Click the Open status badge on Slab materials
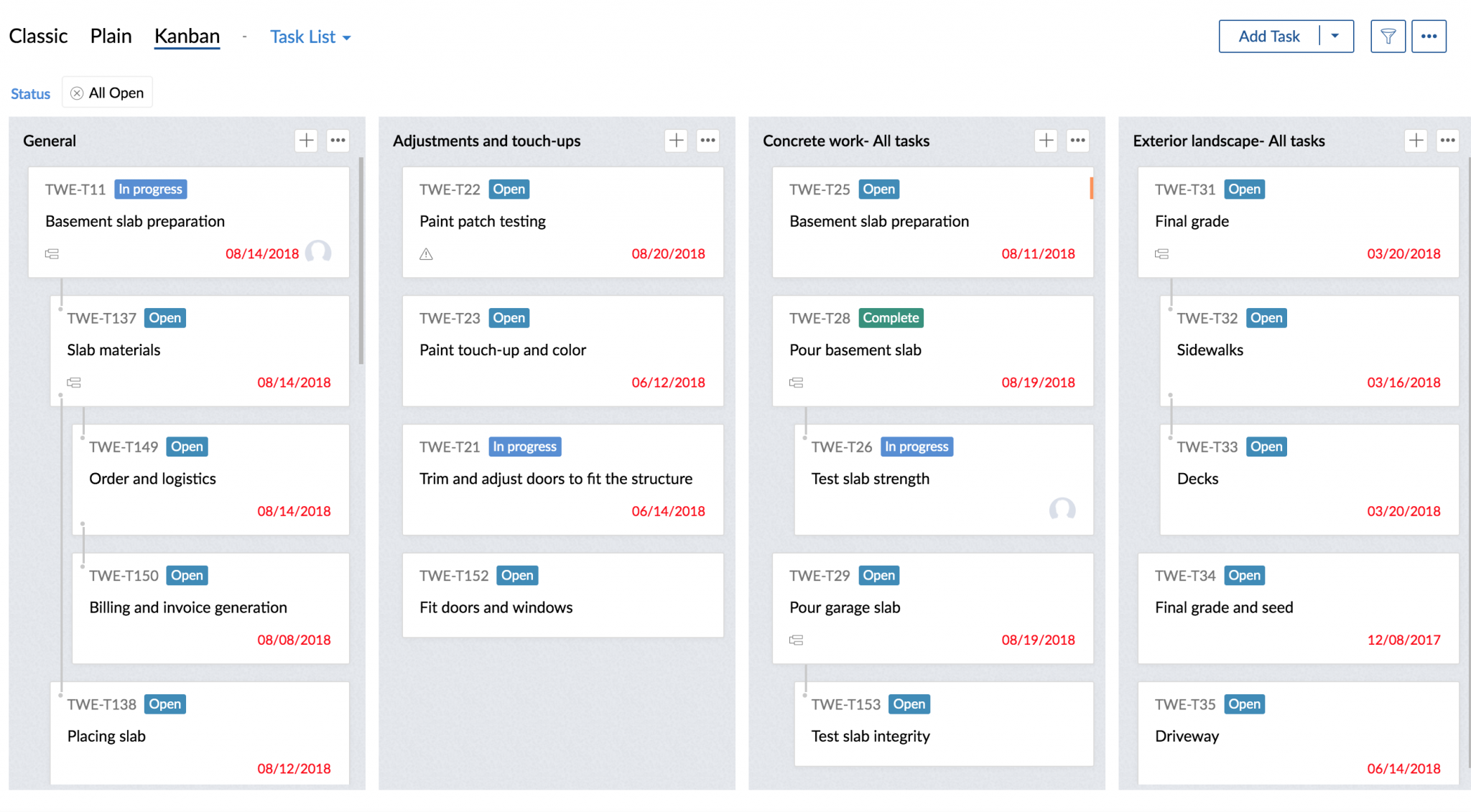The image size is (1471, 812). [164, 317]
